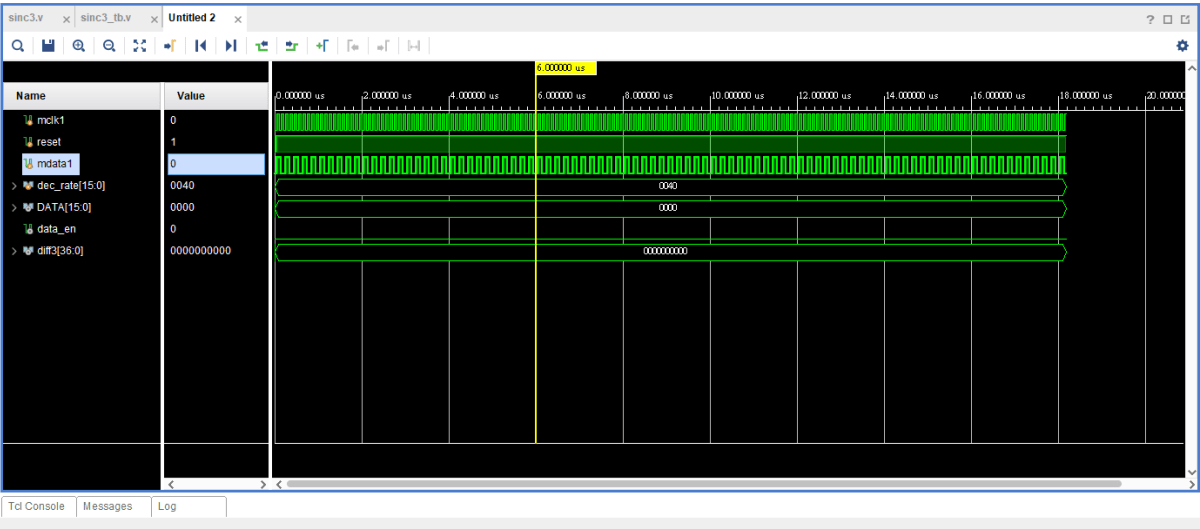This screenshot has width=1200, height=529.
Task: Select the Untitled 2 tab
Action: tap(192, 18)
